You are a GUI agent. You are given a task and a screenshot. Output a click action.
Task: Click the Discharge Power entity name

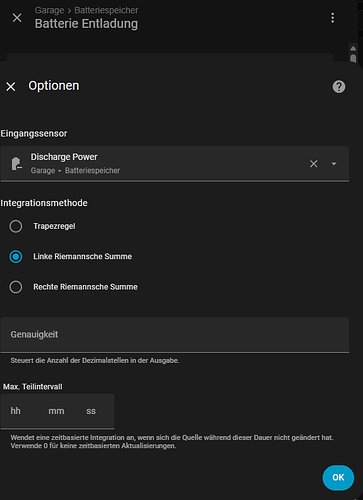point(64,157)
